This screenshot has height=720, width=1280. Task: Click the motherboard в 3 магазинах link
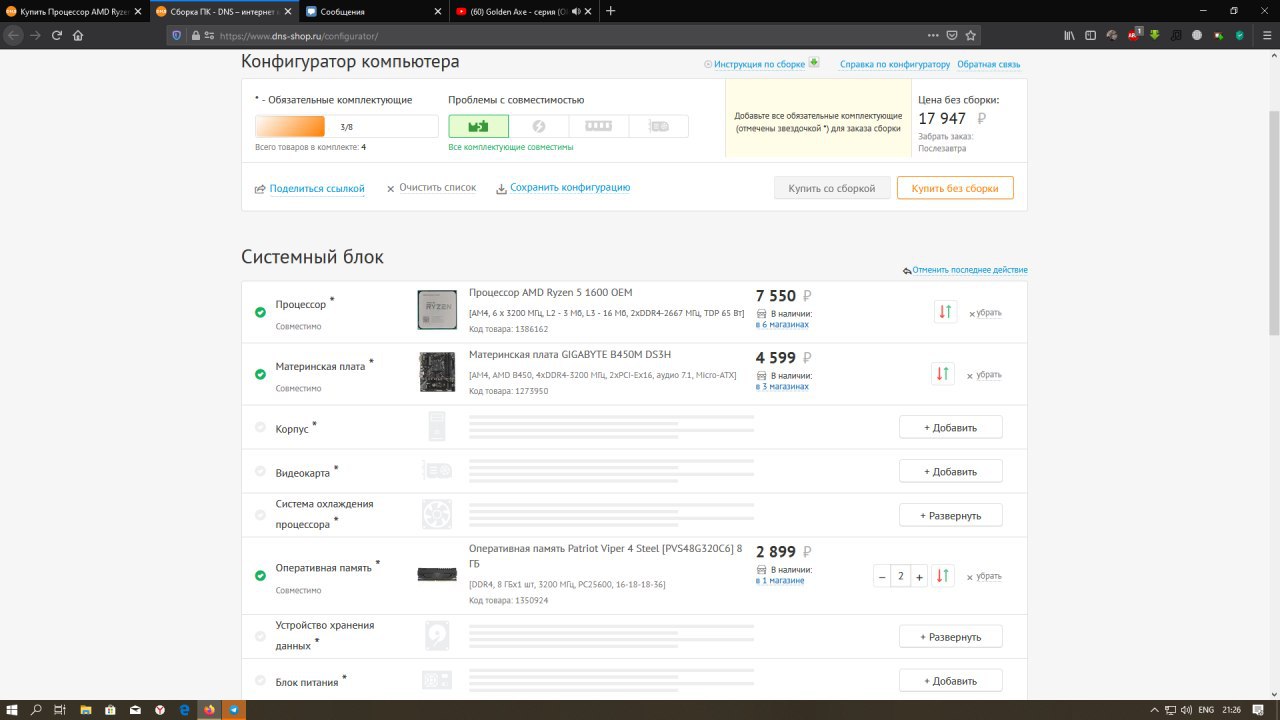click(782, 387)
